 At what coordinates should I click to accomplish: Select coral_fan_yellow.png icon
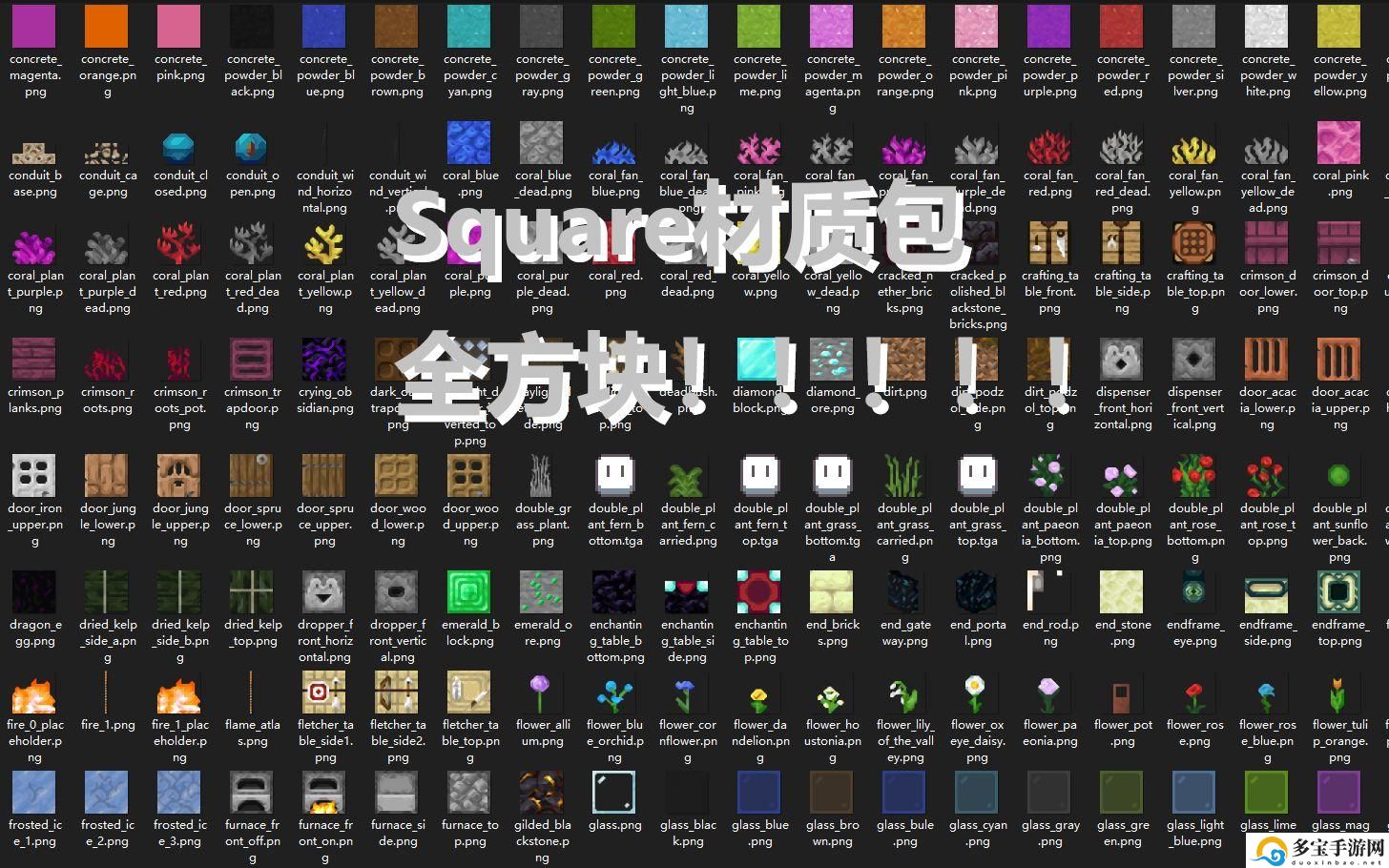(x=1194, y=150)
